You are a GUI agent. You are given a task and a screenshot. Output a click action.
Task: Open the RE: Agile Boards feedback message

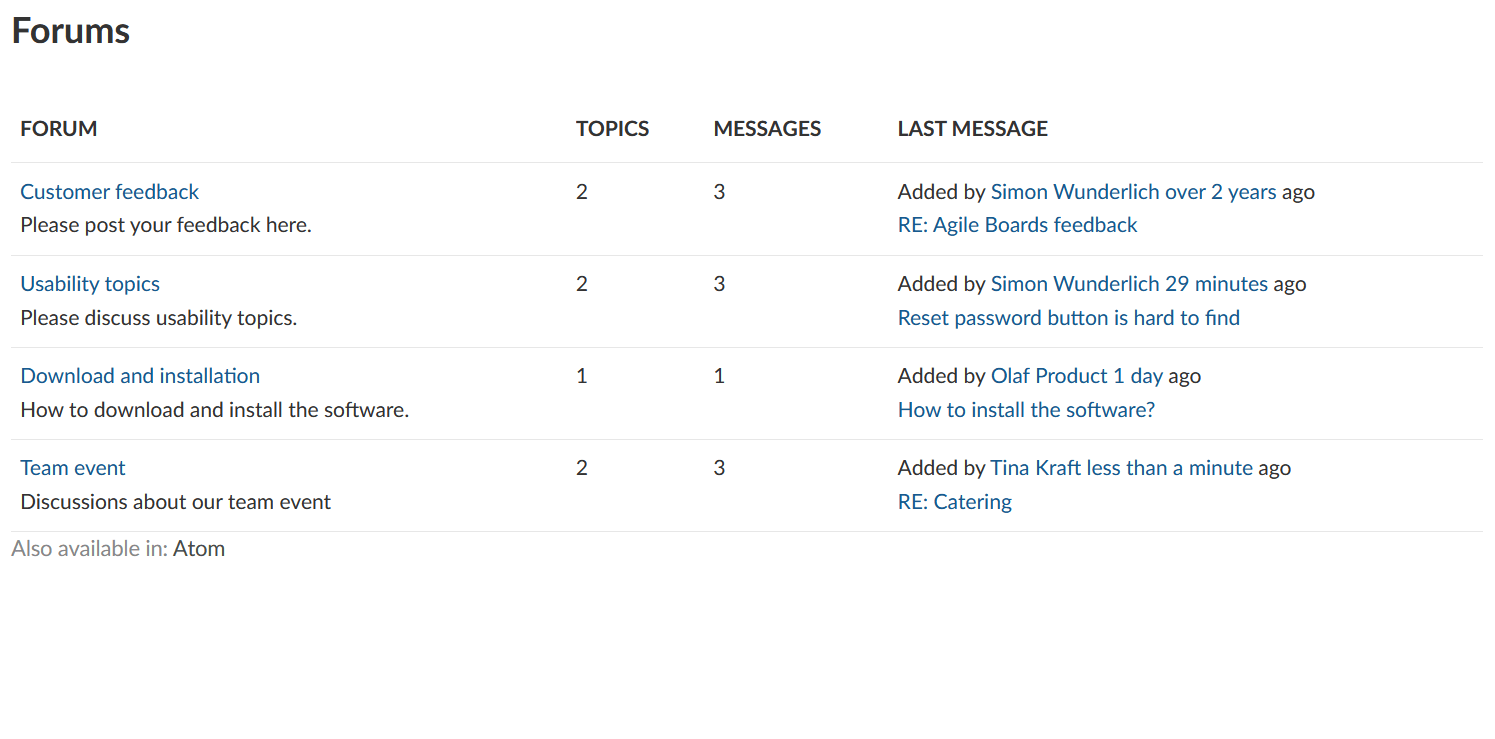click(x=1017, y=224)
